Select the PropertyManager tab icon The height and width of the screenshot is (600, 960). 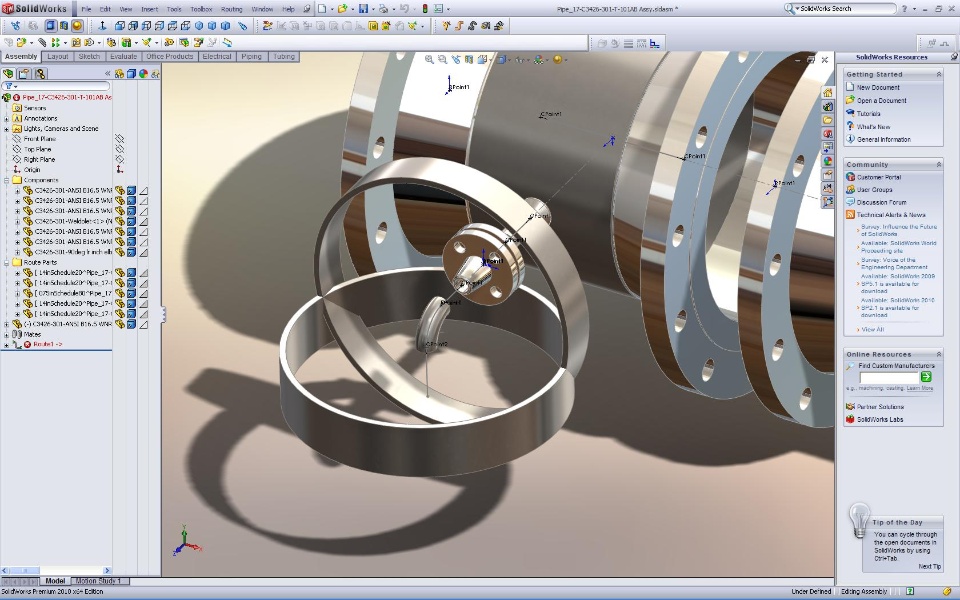(x=24, y=73)
